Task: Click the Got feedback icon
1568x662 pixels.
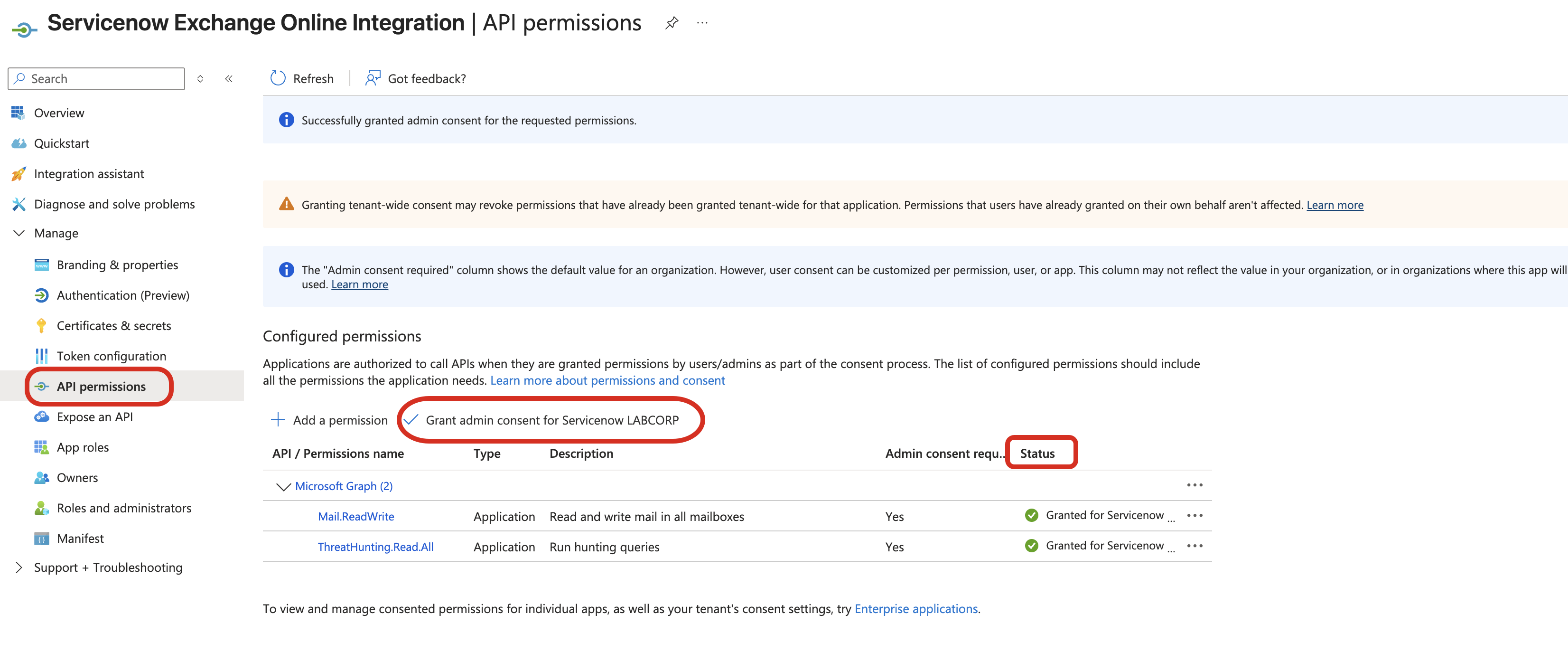Action: pyautogui.click(x=373, y=78)
